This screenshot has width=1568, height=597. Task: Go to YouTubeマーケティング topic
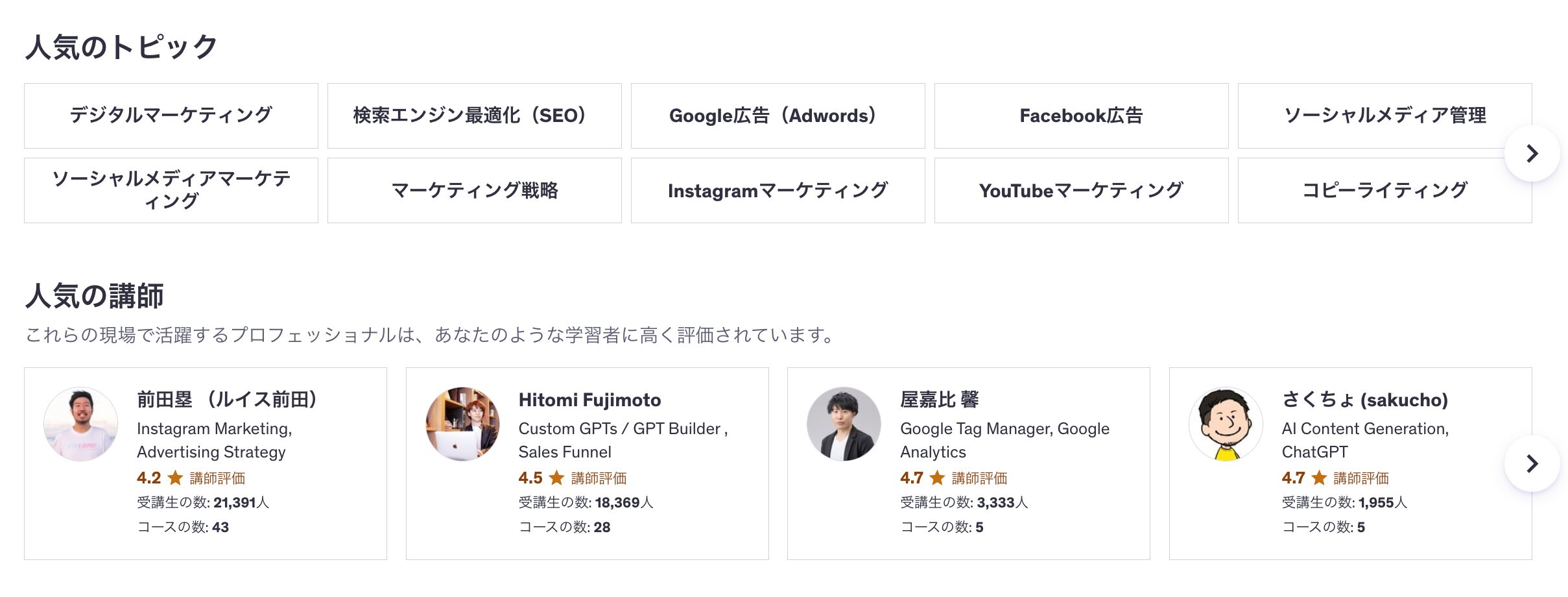point(1081,190)
